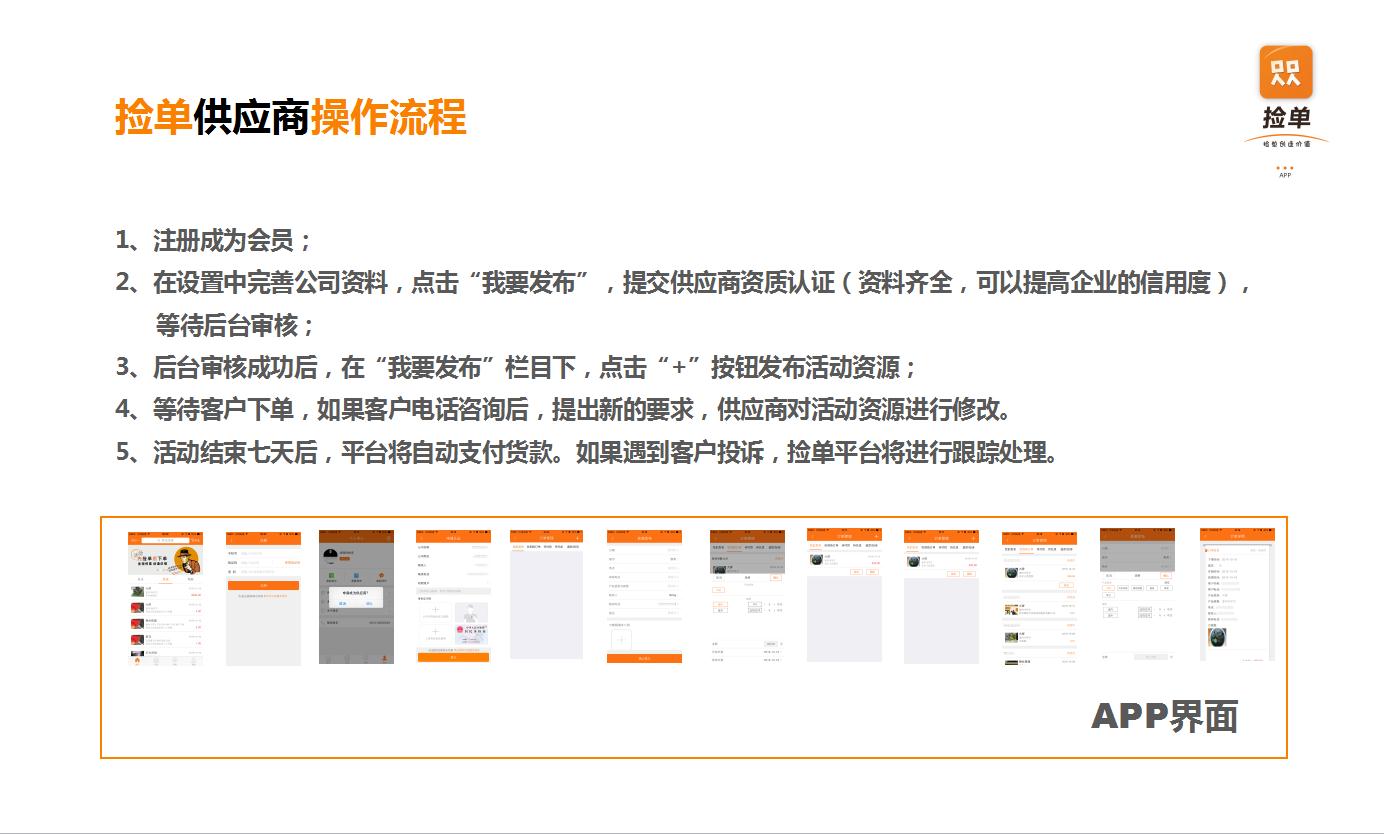Open the dimmed thumbnail with option tag buttons
This screenshot has height=834, width=1384.
1137,594
